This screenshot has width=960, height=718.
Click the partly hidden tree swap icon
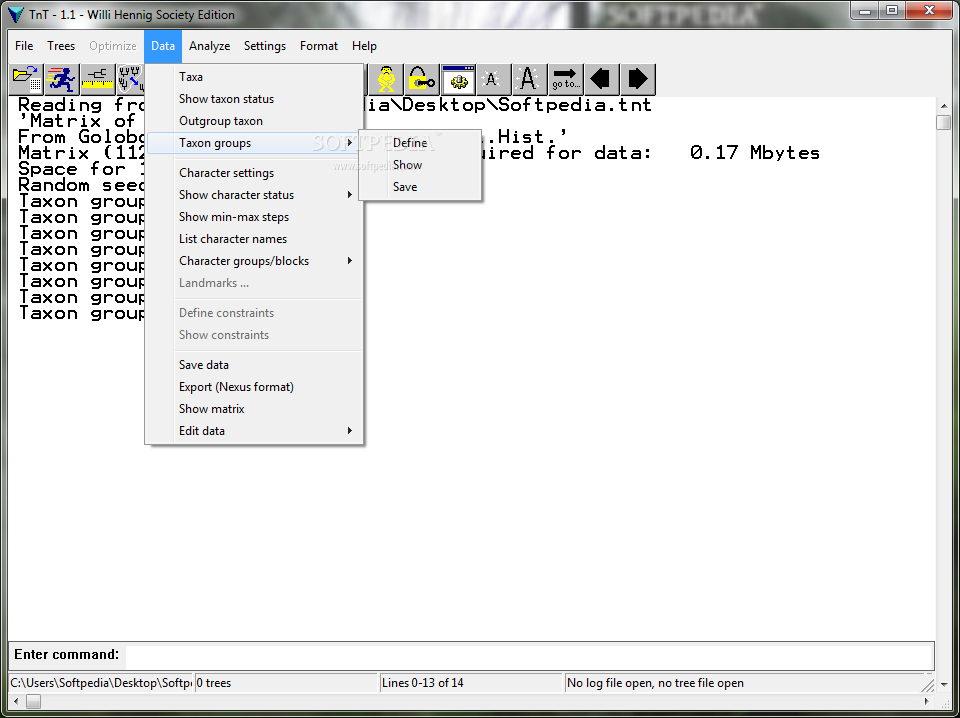coord(130,79)
